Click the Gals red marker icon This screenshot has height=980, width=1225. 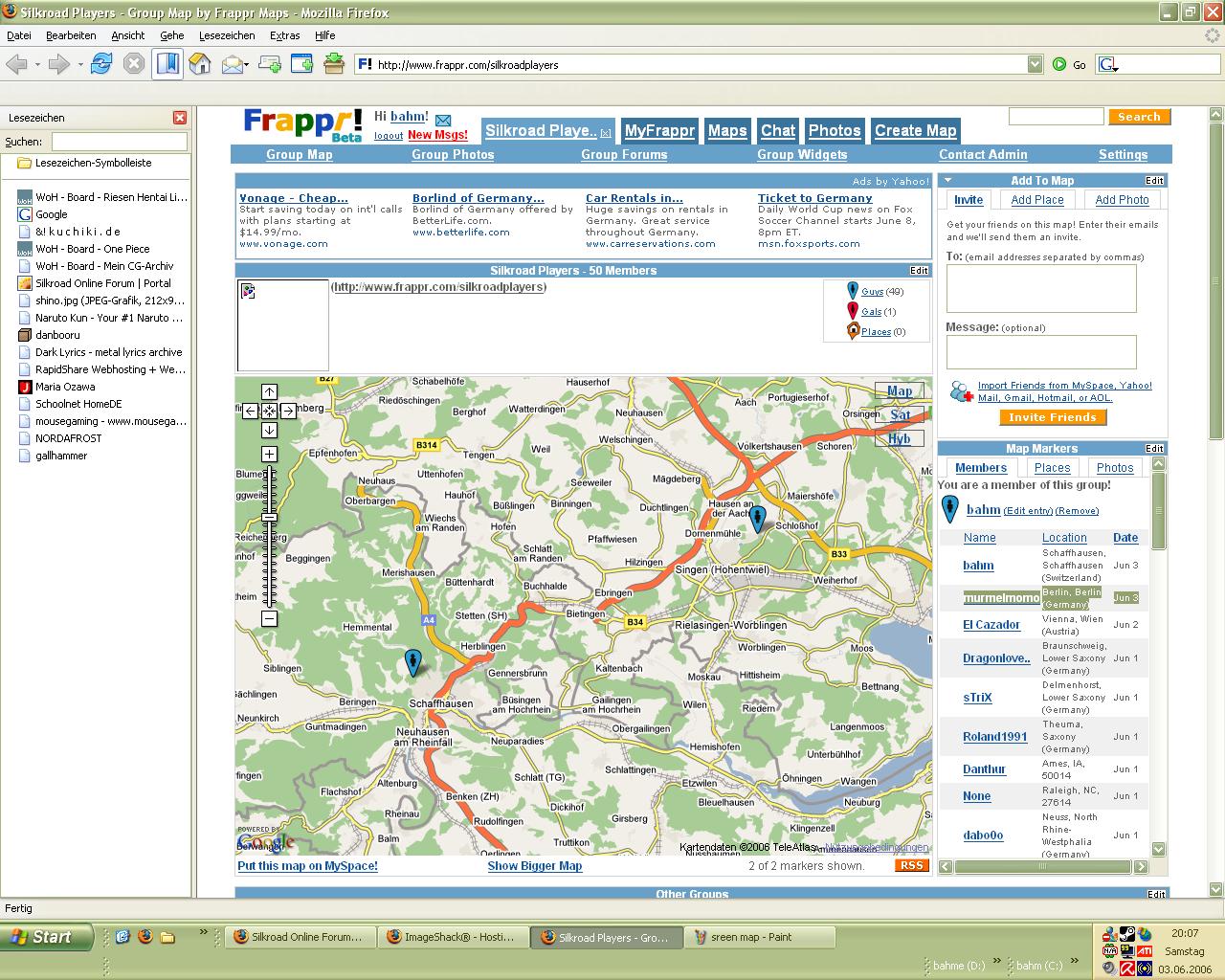(x=853, y=310)
